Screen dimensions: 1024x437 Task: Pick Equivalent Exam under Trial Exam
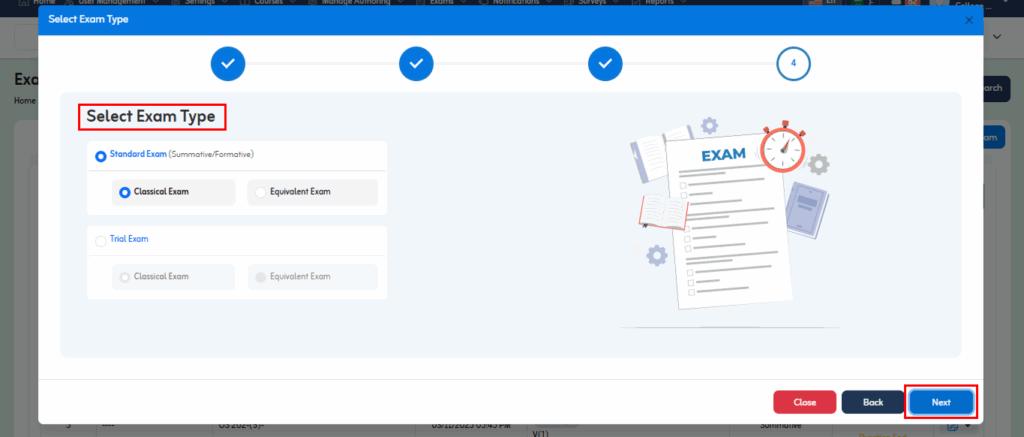[x=261, y=277]
